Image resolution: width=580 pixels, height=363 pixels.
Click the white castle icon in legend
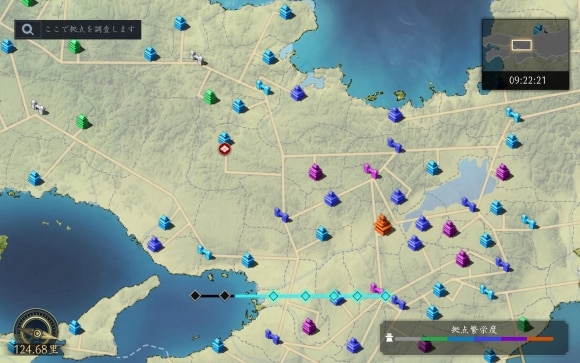click(x=389, y=337)
